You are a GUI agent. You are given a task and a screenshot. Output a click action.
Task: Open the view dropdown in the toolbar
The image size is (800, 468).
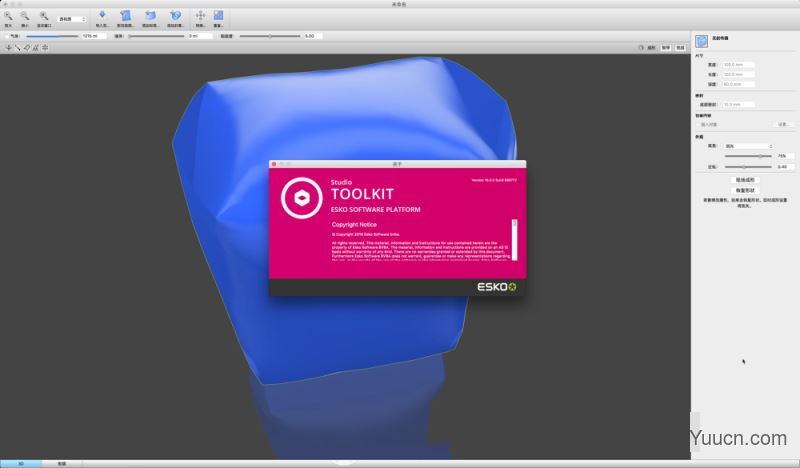tap(72, 19)
